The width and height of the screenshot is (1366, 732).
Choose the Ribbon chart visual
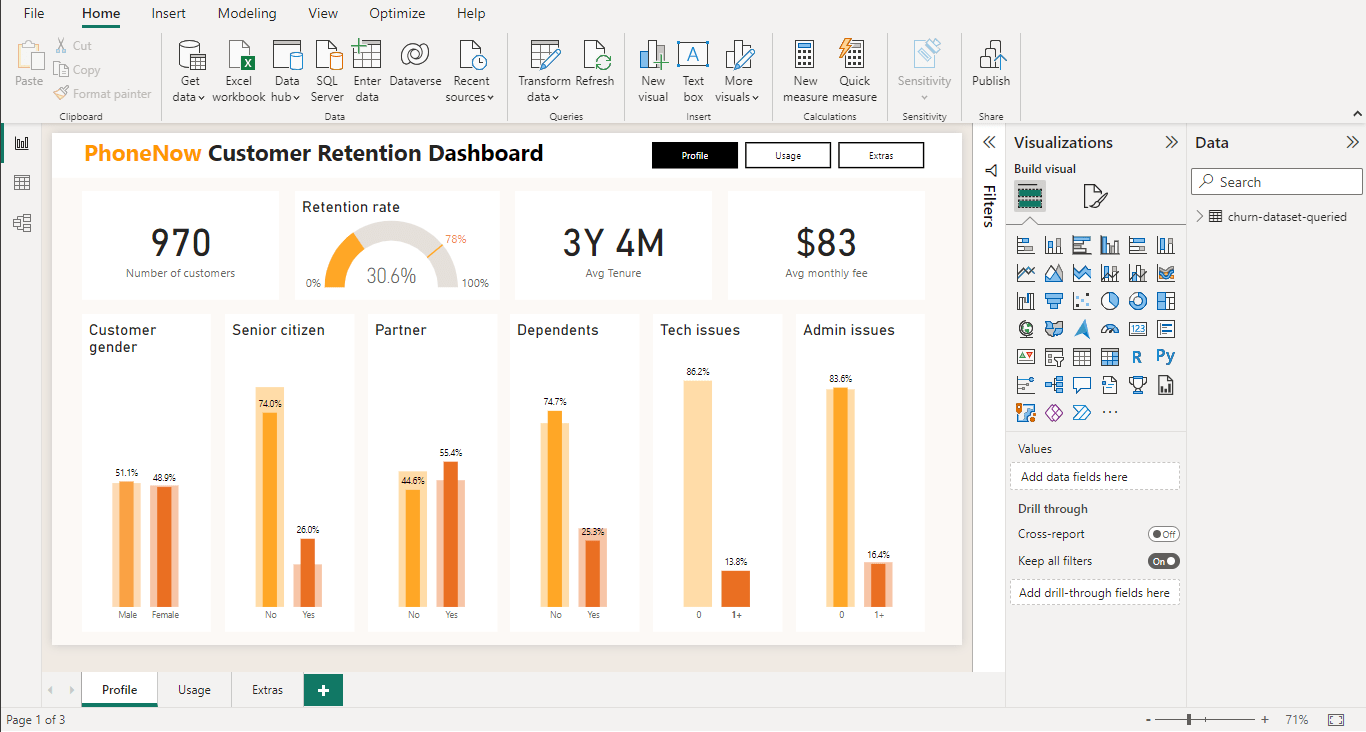tap(1165, 273)
